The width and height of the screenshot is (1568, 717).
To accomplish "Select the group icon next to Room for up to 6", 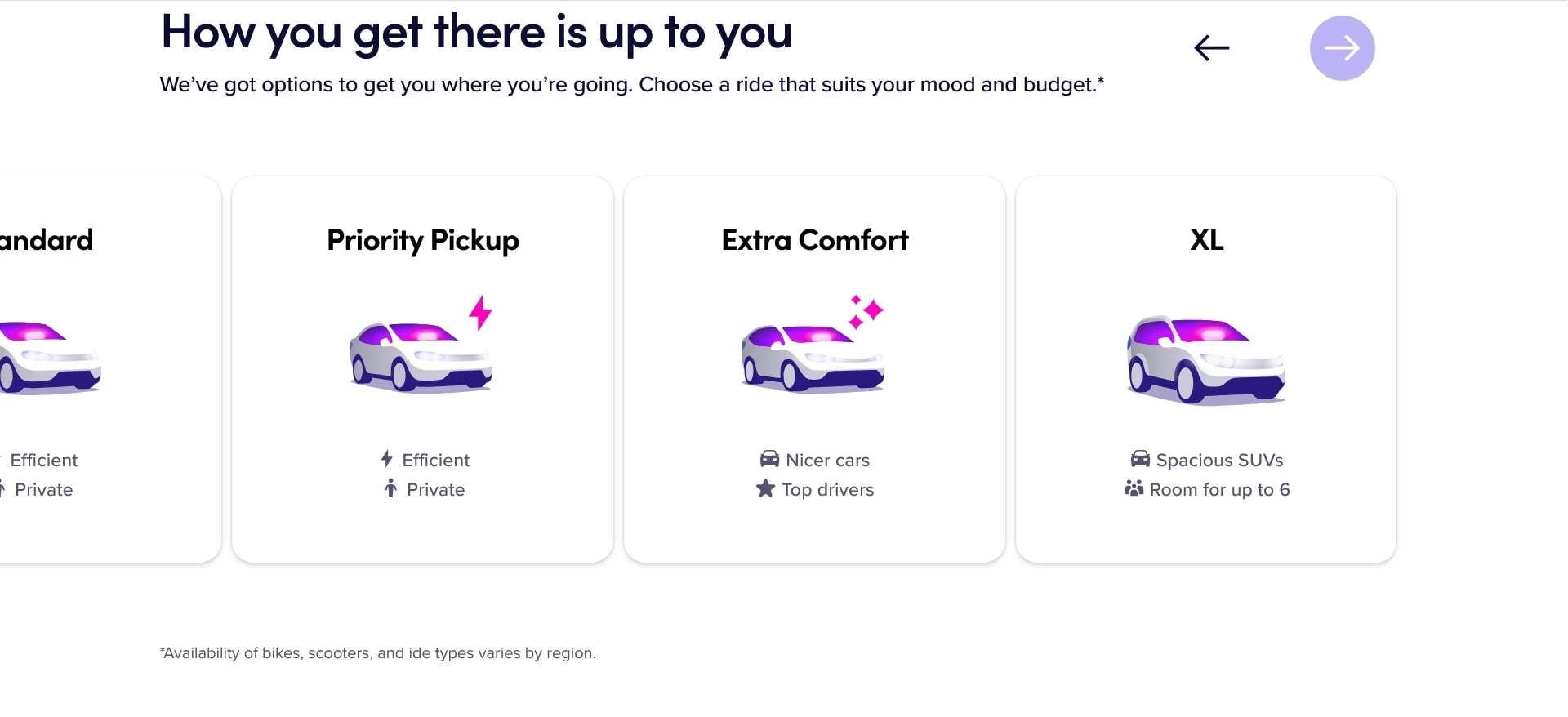I will [1134, 488].
